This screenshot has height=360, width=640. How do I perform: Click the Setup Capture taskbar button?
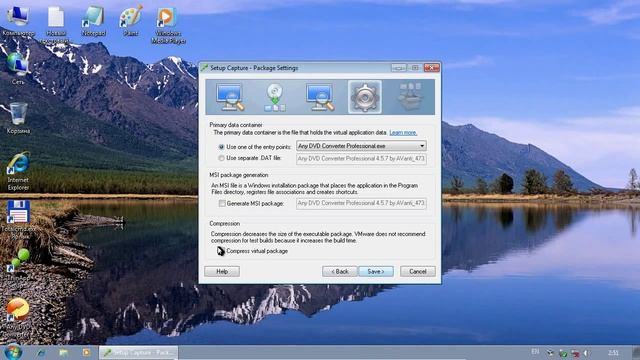(x=138, y=352)
